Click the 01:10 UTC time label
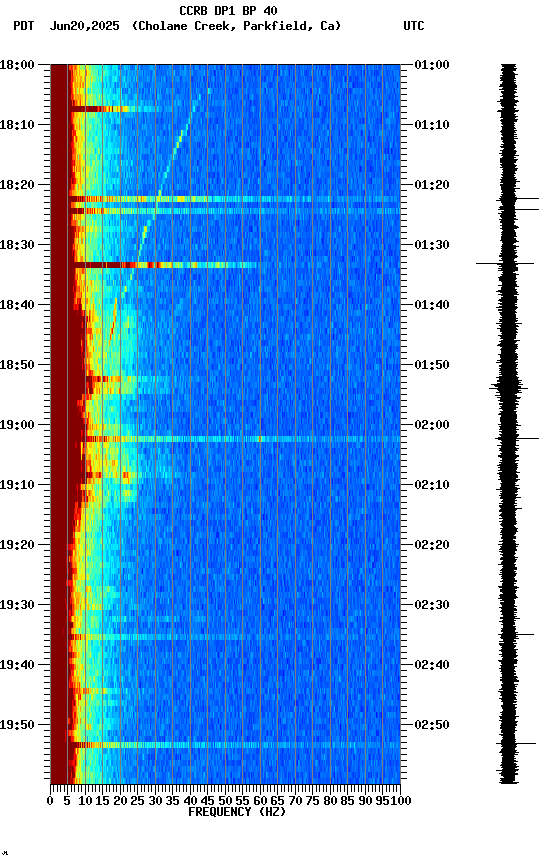 pyautogui.click(x=432, y=125)
